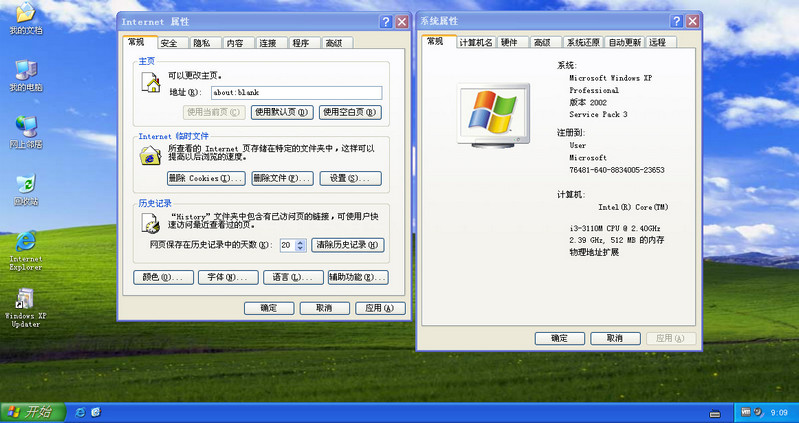799x423 pixels.
Task: Click the tray icon next to the clock
Action: (758, 412)
